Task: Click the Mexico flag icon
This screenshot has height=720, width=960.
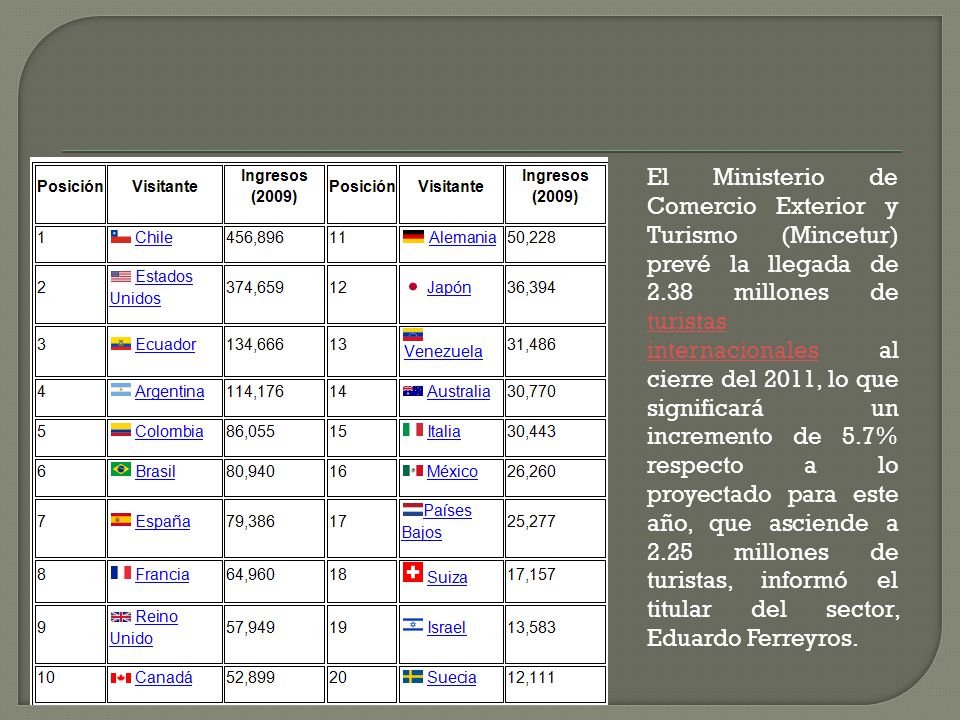Action: pyautogui.click(x=413, y=470)
